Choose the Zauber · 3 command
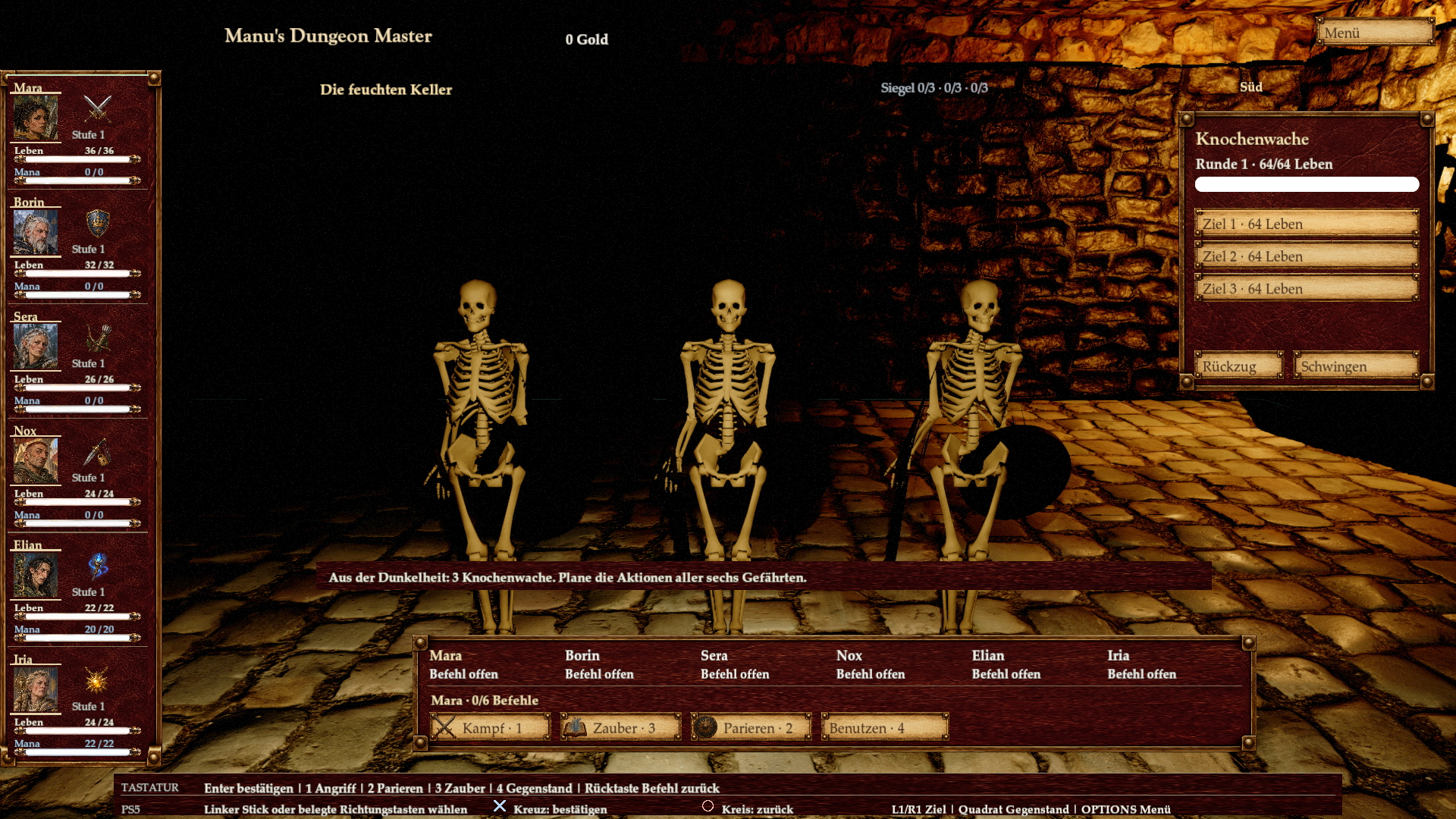Image resolution: width=1456 pixels, height=819 pixels. click(x=621, y=727)
